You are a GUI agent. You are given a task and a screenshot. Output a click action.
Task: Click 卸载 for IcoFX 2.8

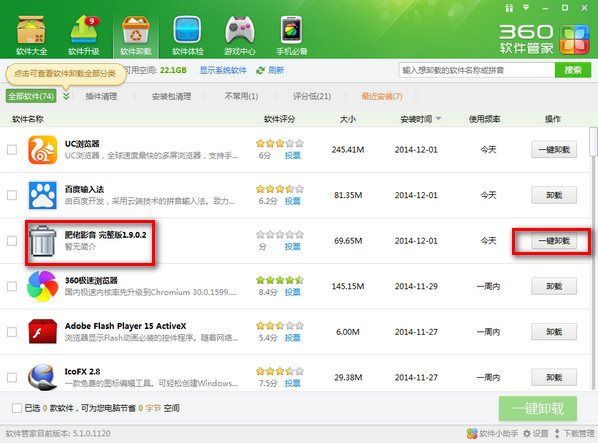tap(554, 377)
